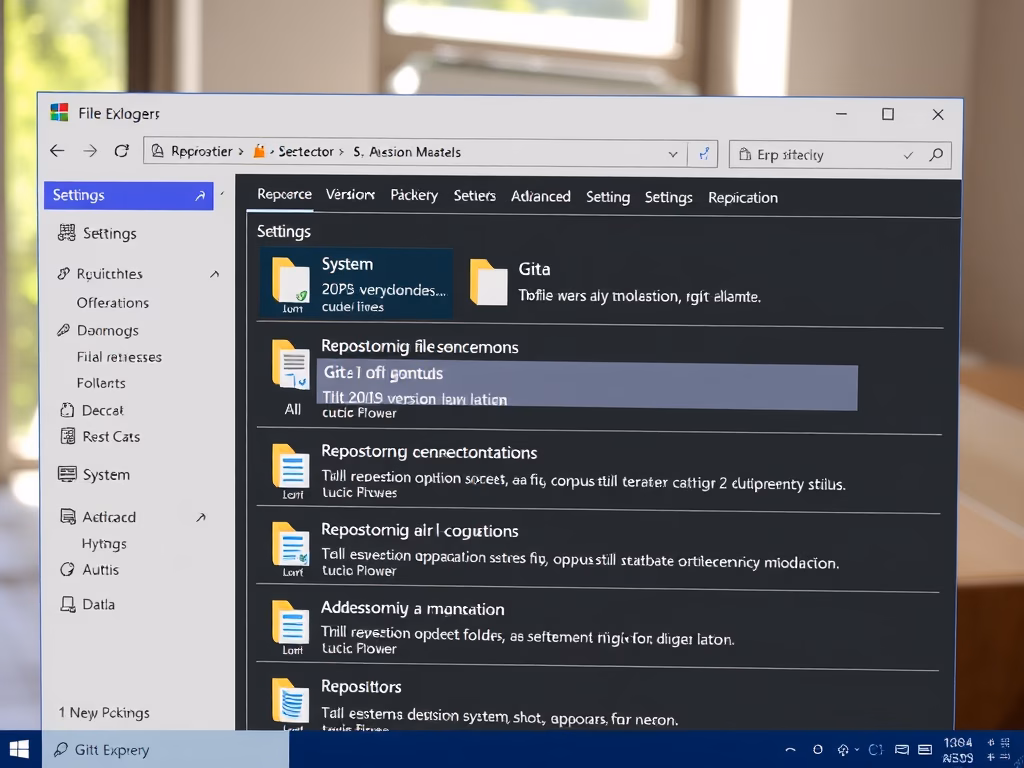The image size is (1024, 768).
Task: Open the Packery tab
Action: (414, 195)
